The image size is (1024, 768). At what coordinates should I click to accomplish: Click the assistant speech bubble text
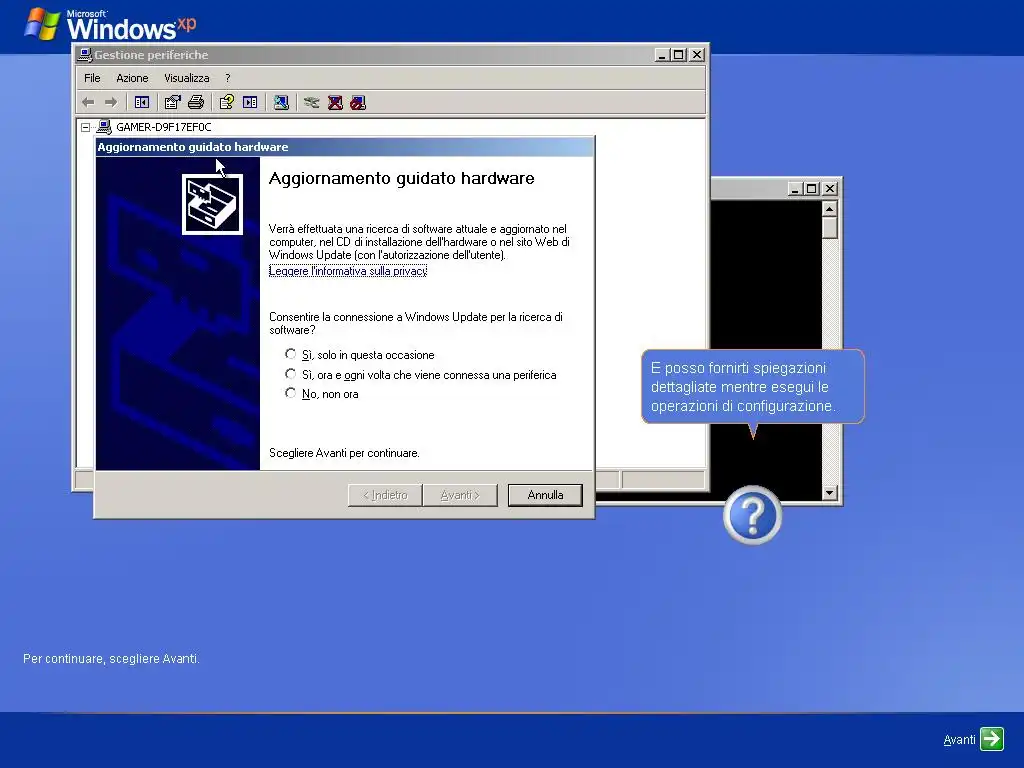tap(743, 387)
